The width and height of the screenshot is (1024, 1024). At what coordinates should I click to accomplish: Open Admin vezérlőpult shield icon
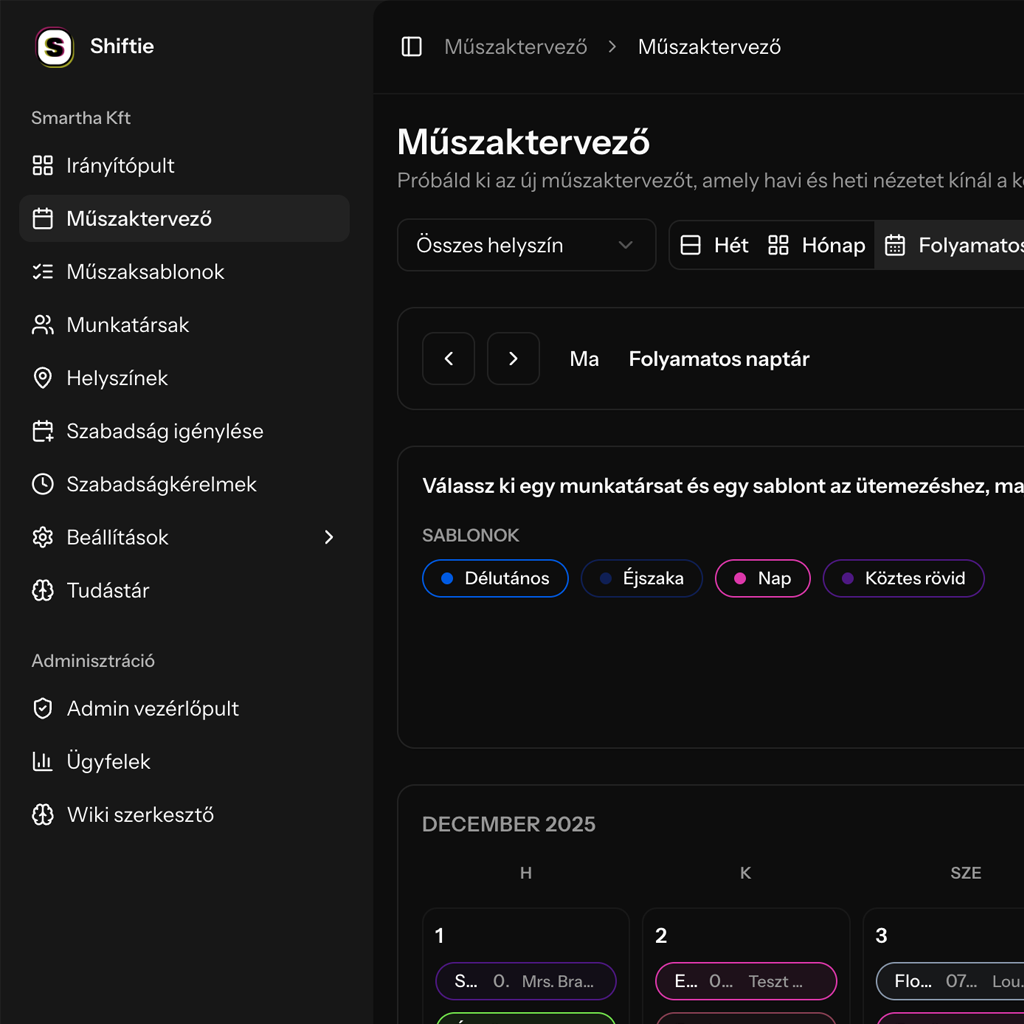[42, 709]
